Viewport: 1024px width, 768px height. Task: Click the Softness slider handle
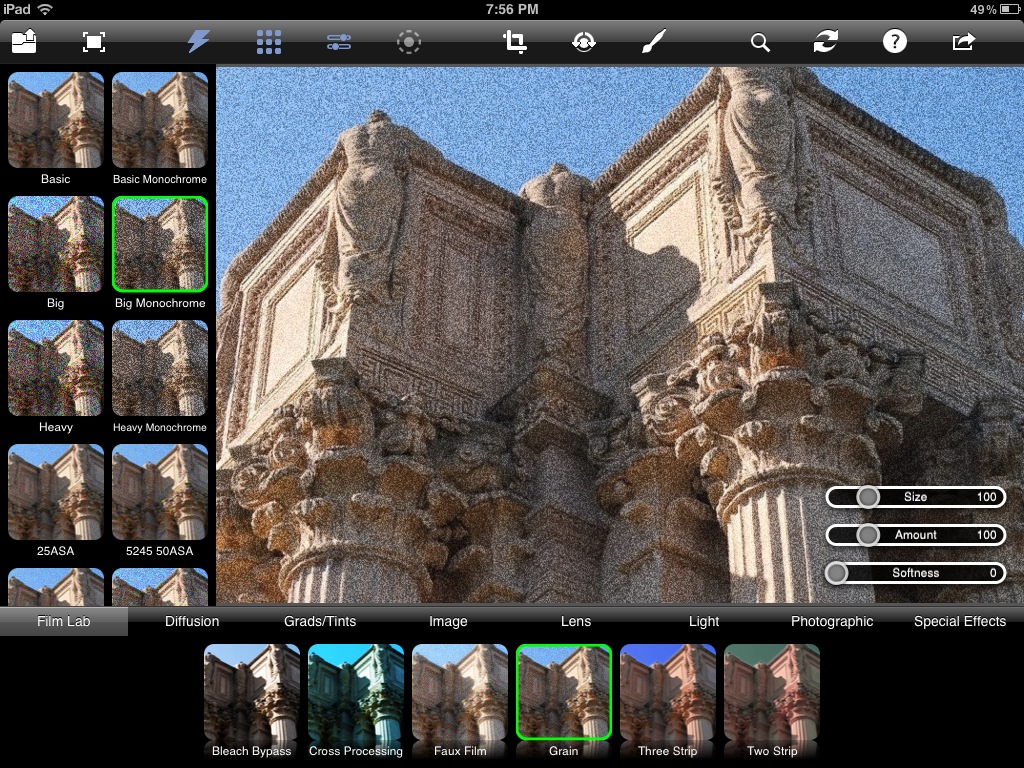click(x=836, y=573)
